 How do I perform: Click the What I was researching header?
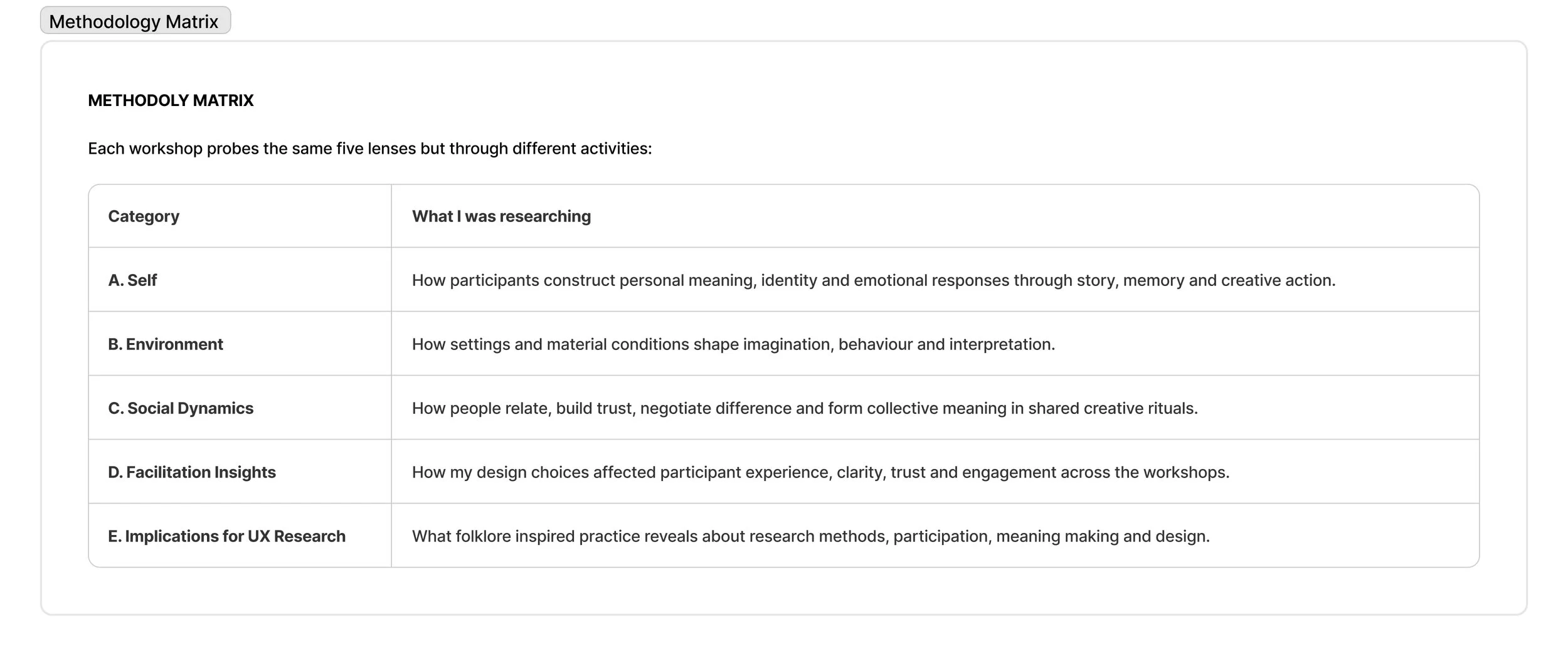point(501,216)
